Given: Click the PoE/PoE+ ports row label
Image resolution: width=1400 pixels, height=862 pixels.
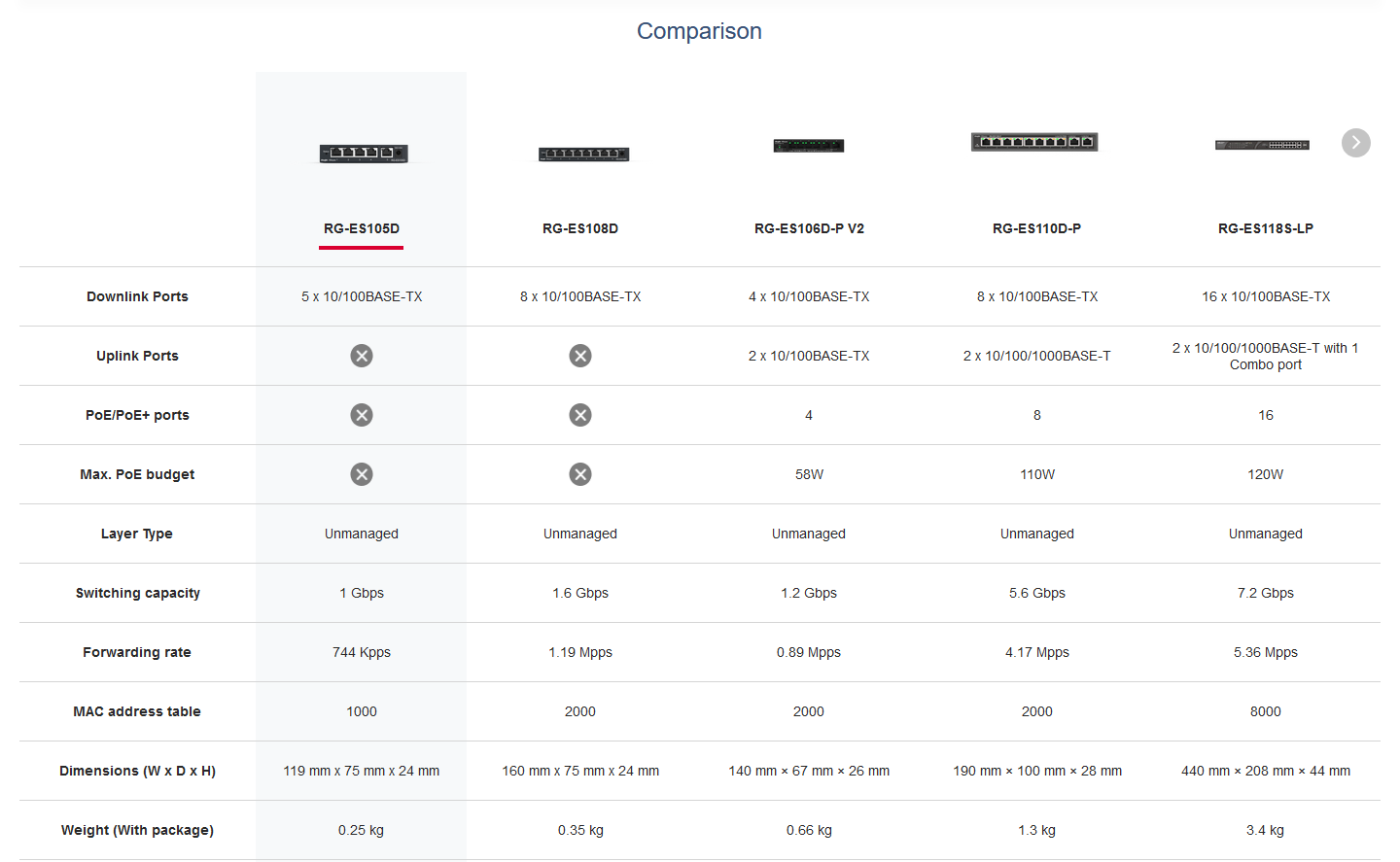Looking at the screenshot, I should tap(137, 415).
